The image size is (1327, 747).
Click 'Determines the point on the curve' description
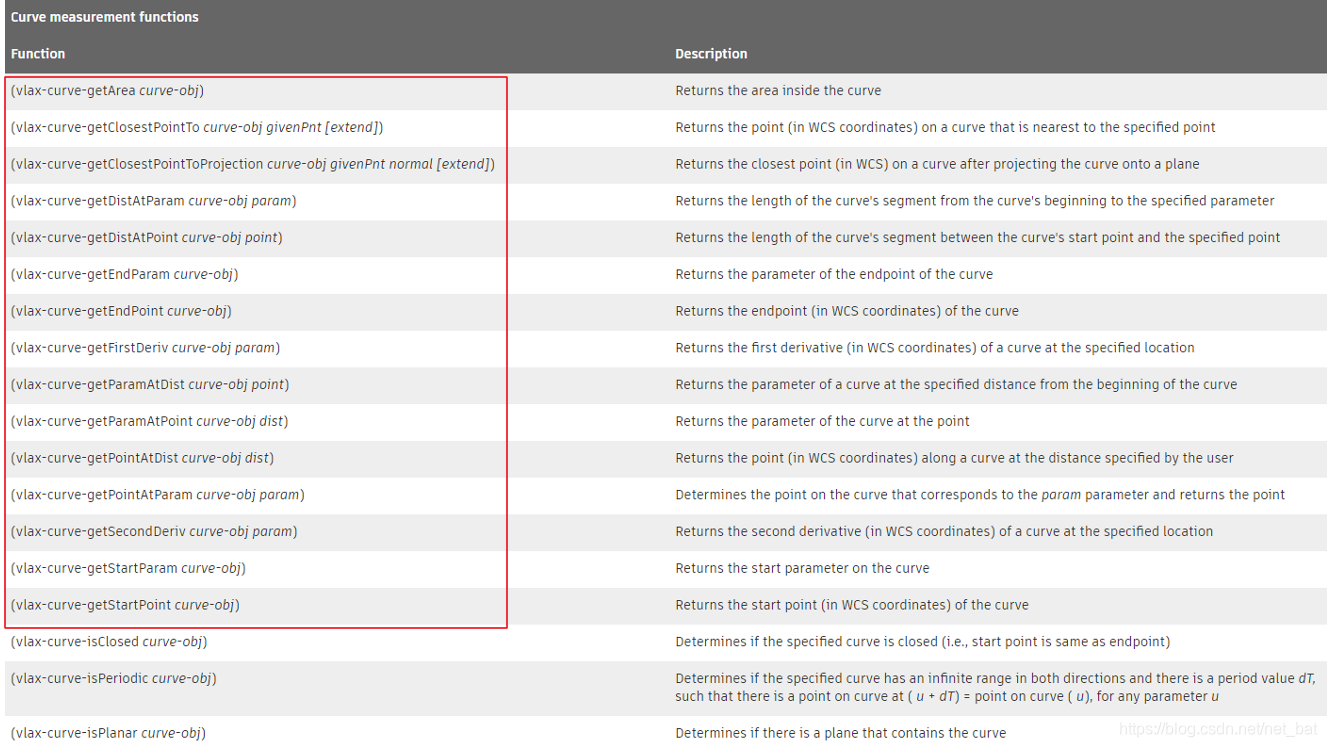pos(980,495)
